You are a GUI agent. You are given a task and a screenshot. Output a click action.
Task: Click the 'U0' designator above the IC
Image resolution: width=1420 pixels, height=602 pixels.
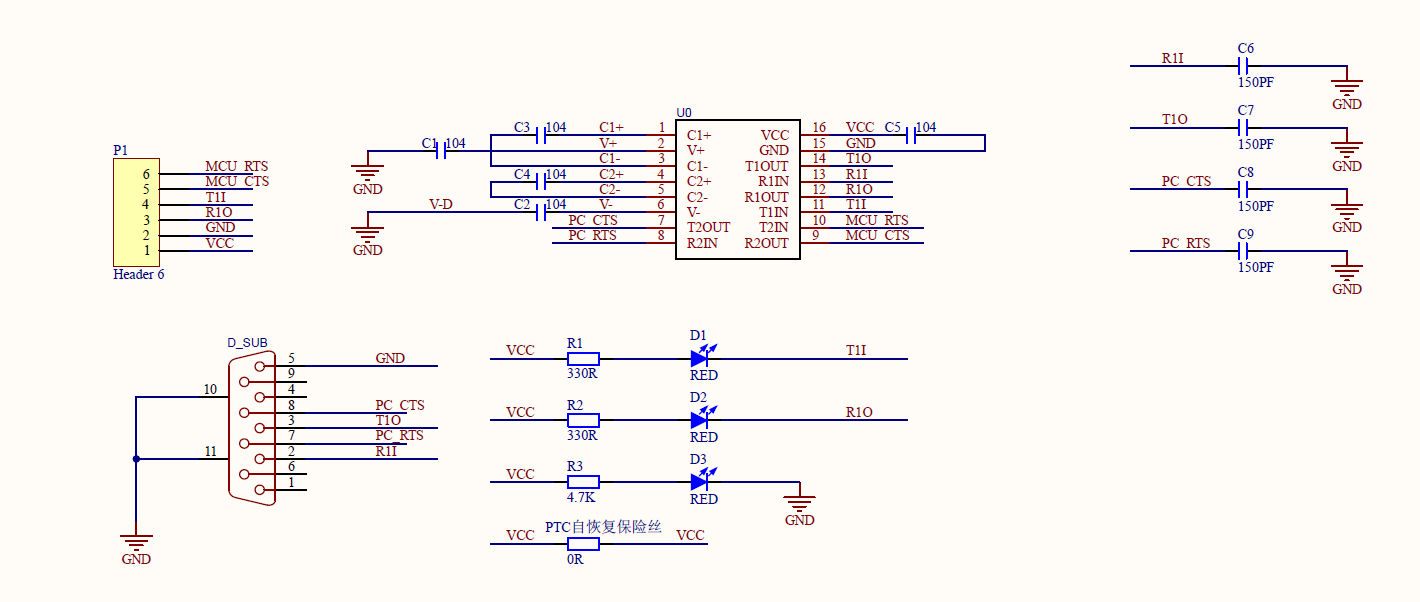tap(684, 113)
